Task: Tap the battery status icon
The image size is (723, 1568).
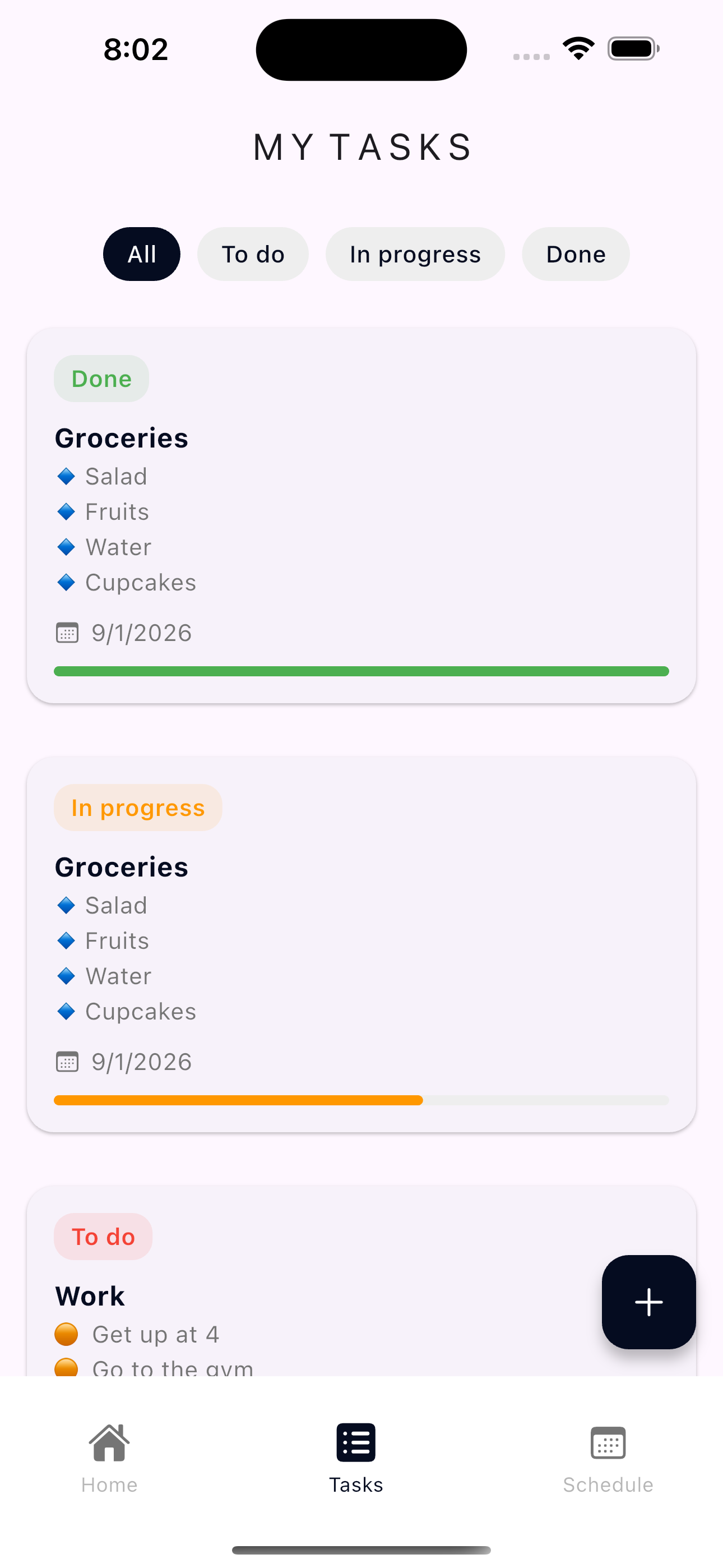Action: pos(633,49)
